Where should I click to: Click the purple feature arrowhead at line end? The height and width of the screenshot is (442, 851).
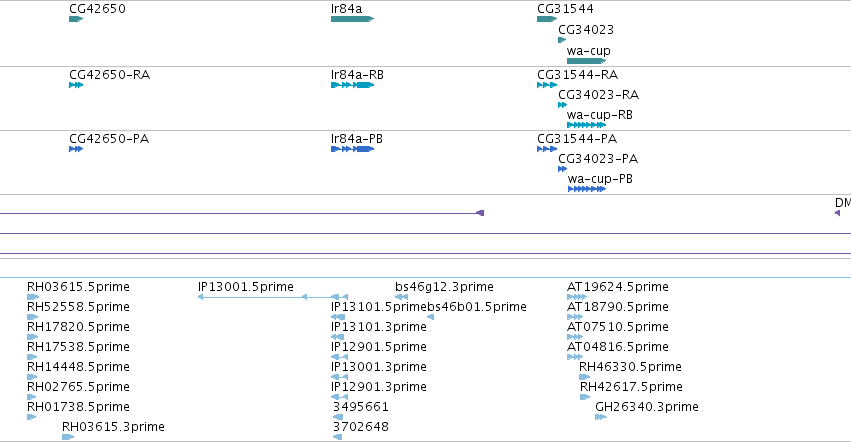click(x=480, y=213)
